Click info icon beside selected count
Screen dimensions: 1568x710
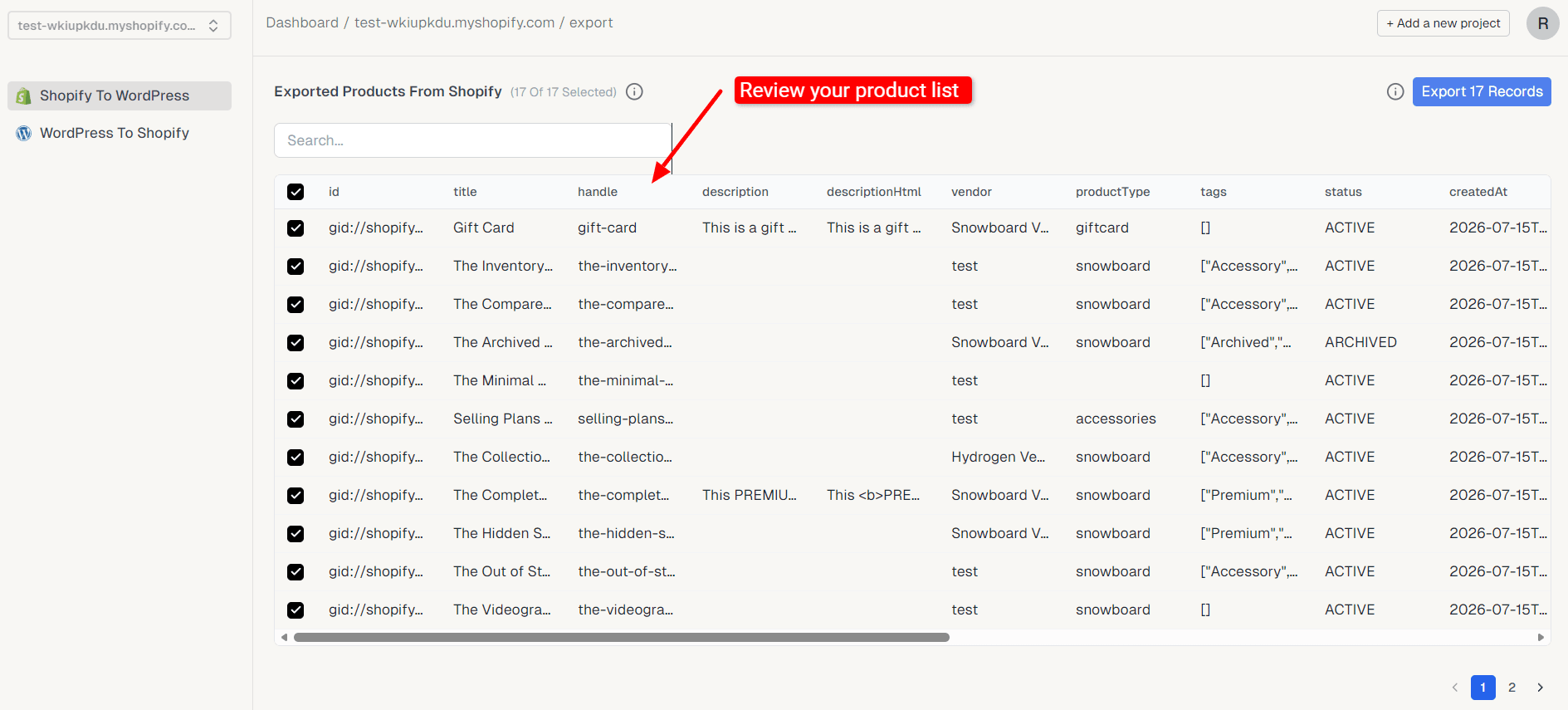(x=634, y=91)
